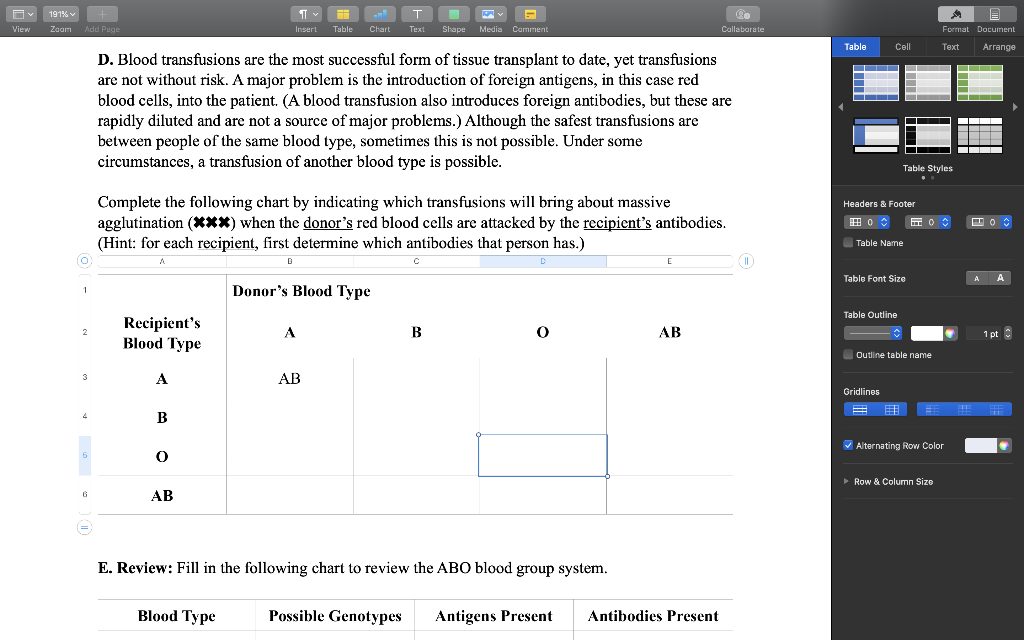
Task: Open the Zoom percentage dropdown
Action: coord(60,13)
